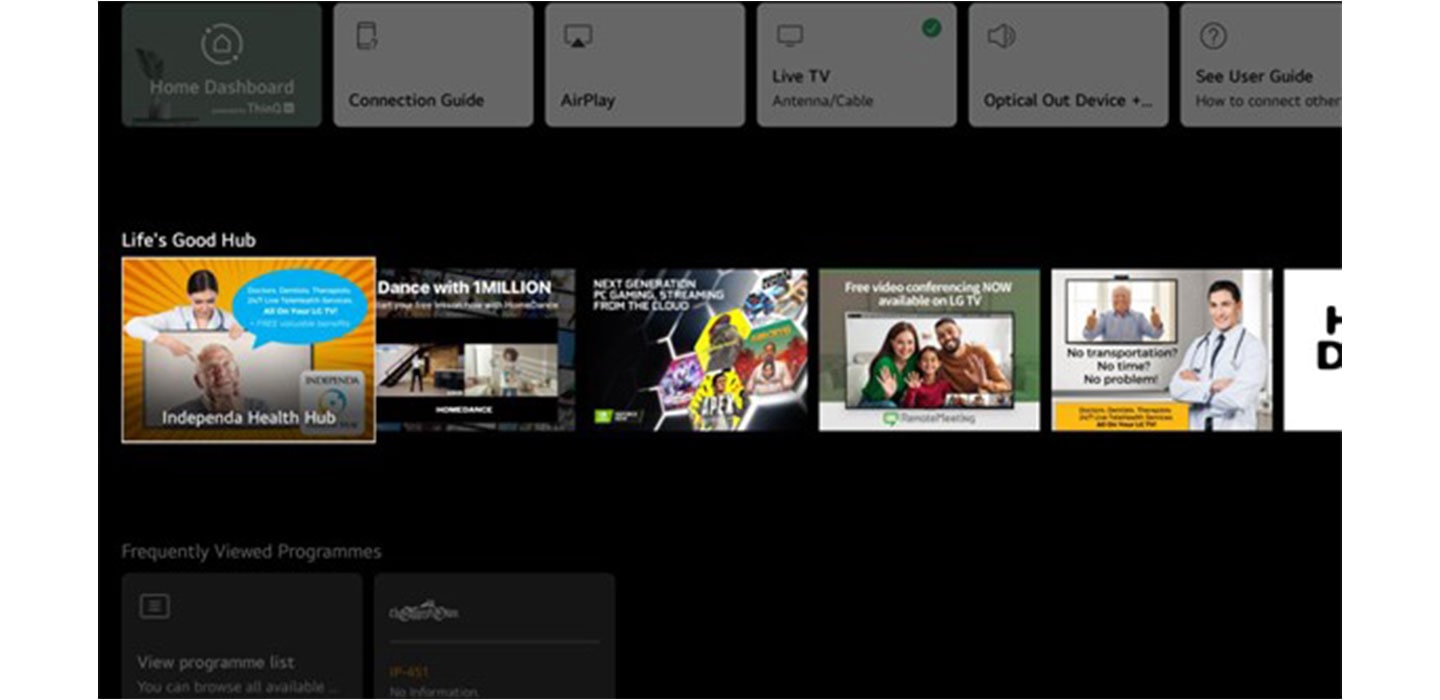Open the See User Guide label
1440x700 pixels.
point(1254,76)
